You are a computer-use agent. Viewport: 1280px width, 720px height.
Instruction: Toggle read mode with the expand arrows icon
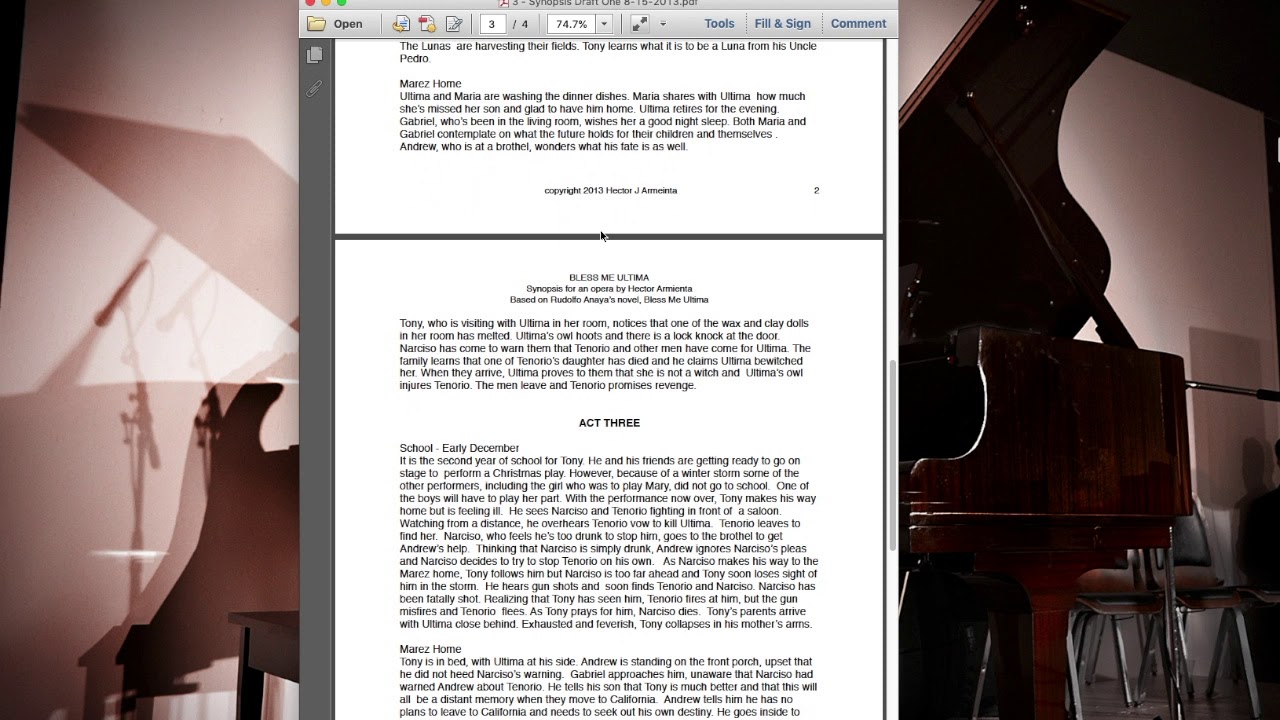click(x=639, y=24)
